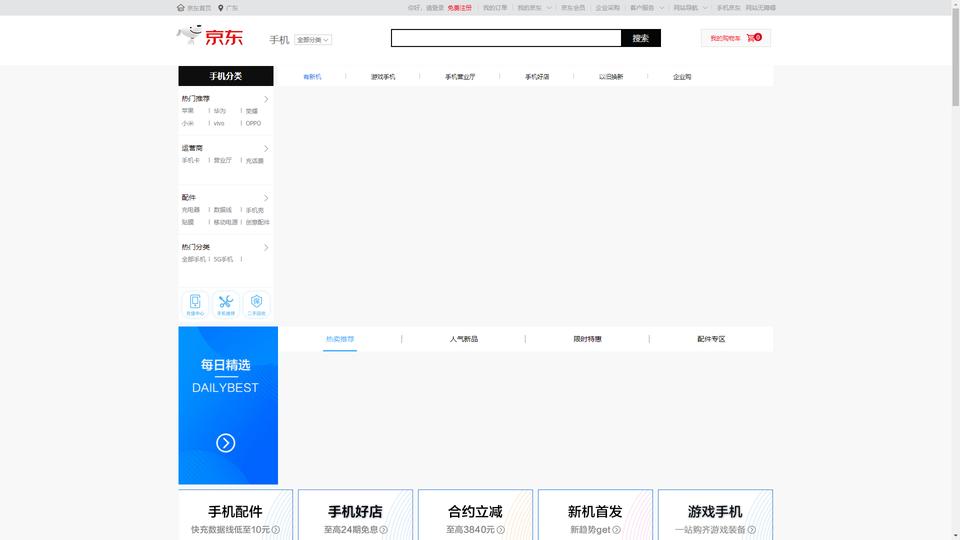This screenshot has height=540, width=960.
Task: Select the 限时特惠 tab
Action: click(x=587, y=339)
